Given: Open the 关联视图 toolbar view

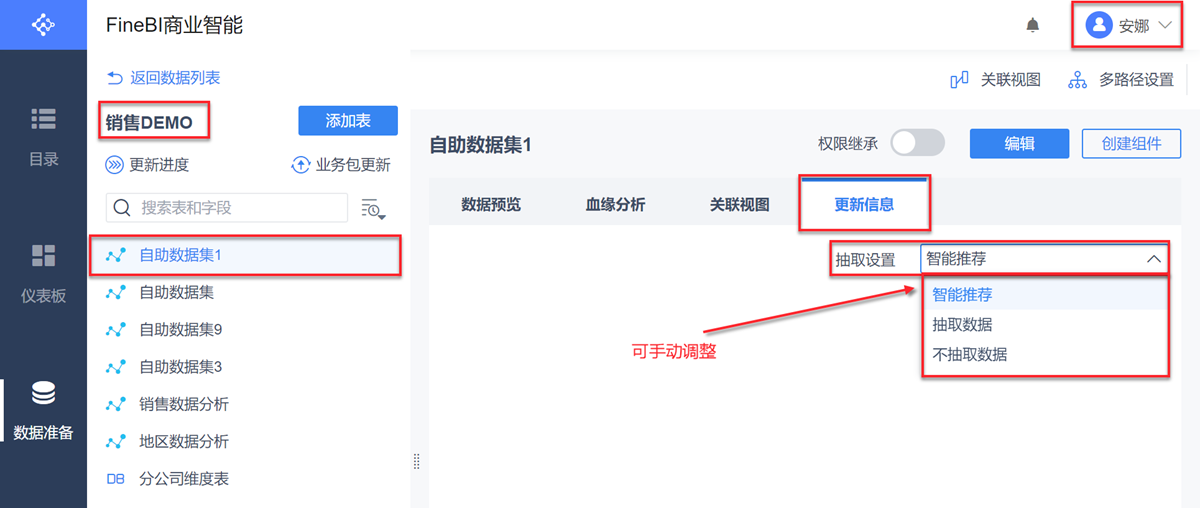Looking at the screenshot, I should (x=995, y=80).
